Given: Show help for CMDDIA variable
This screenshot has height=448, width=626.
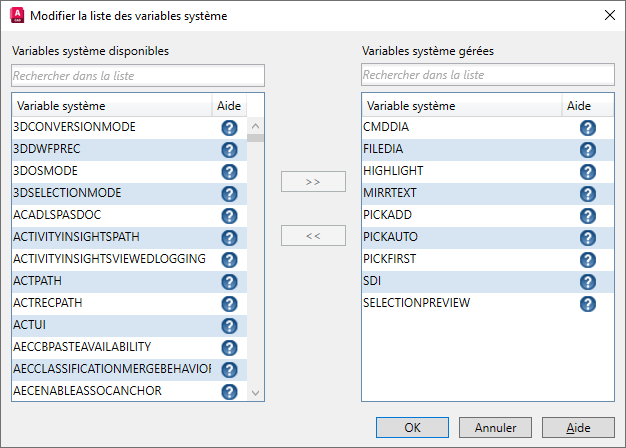Looking at the screenshot, I should click(x=588, y=128).
